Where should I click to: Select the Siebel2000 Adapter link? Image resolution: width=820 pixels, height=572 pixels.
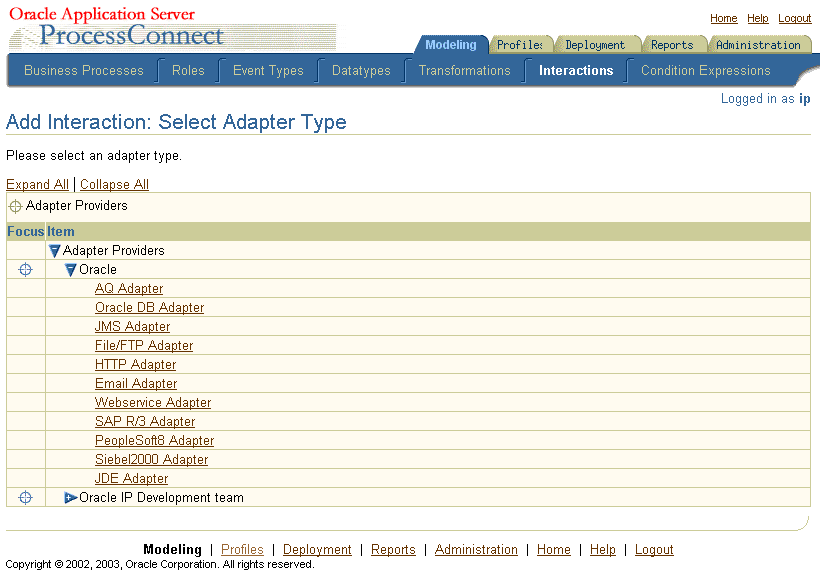152,460
